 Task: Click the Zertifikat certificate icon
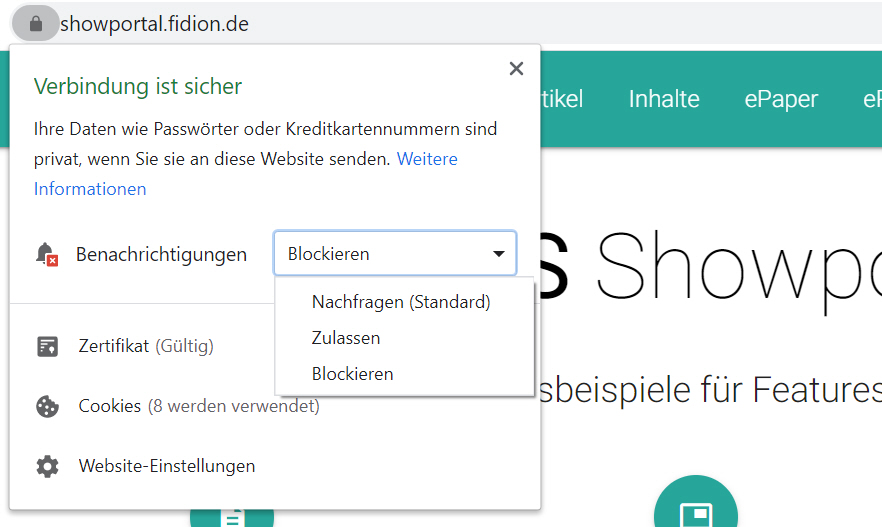tap(47, 347)
